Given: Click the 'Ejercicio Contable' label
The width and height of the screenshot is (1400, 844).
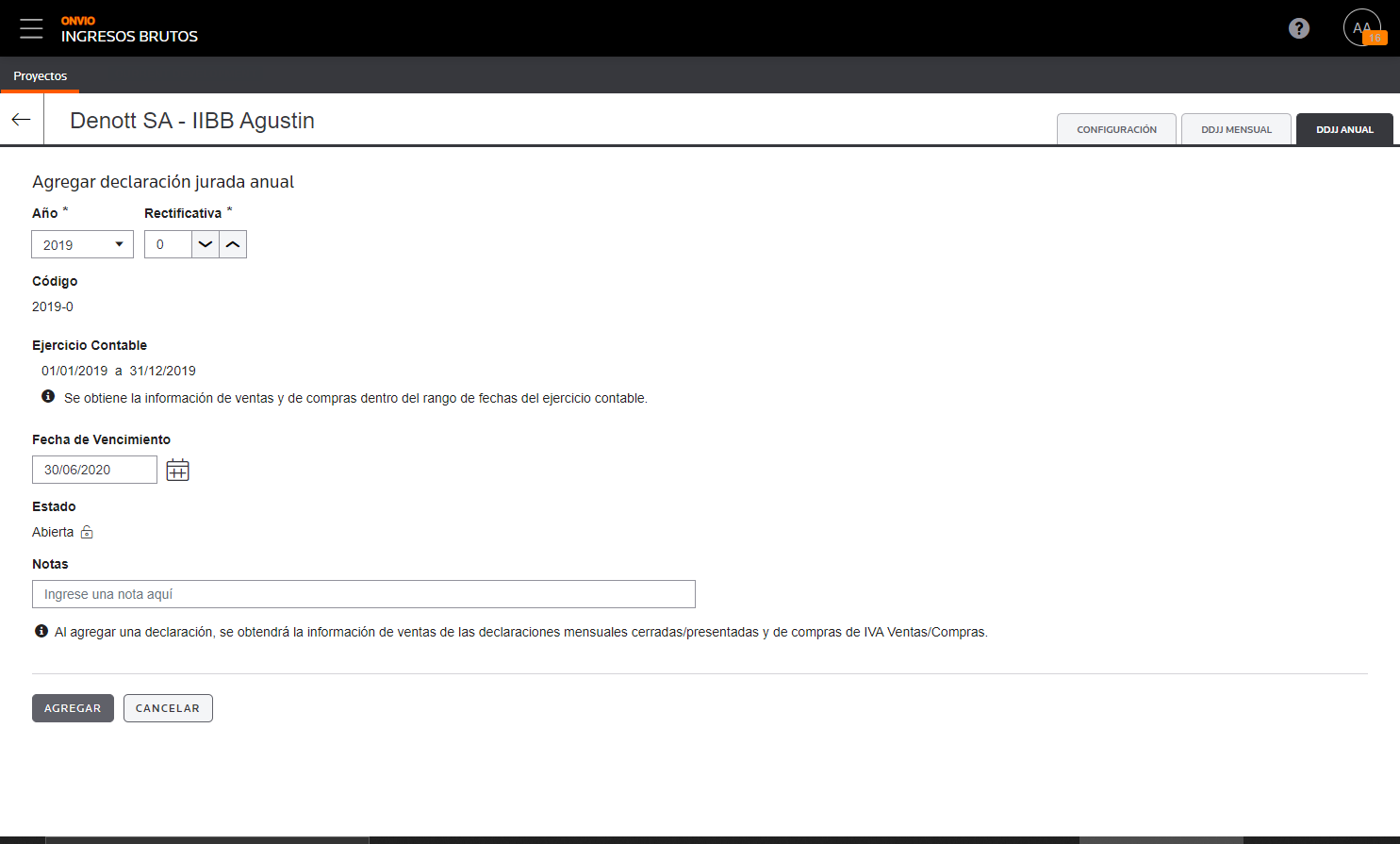Looking at the screenshot, I should (x=90, y=345).
